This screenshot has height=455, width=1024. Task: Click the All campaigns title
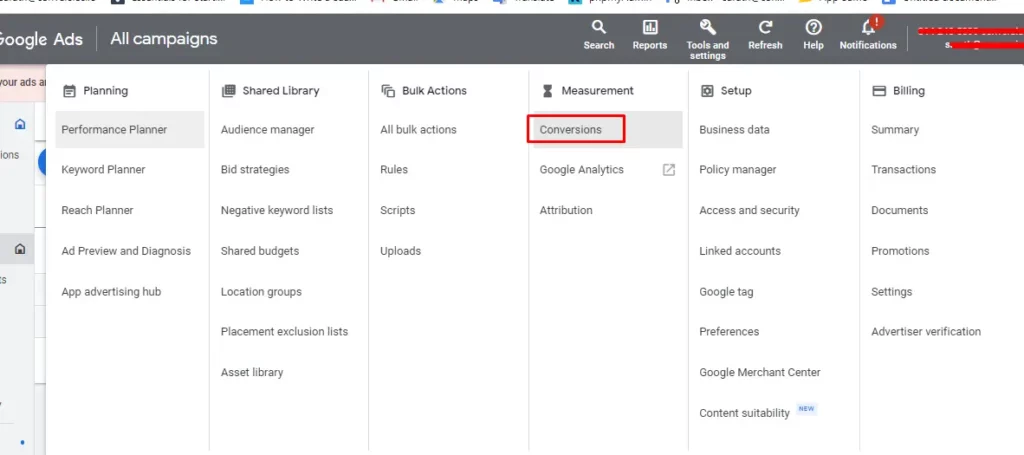[x=164, y=39]
